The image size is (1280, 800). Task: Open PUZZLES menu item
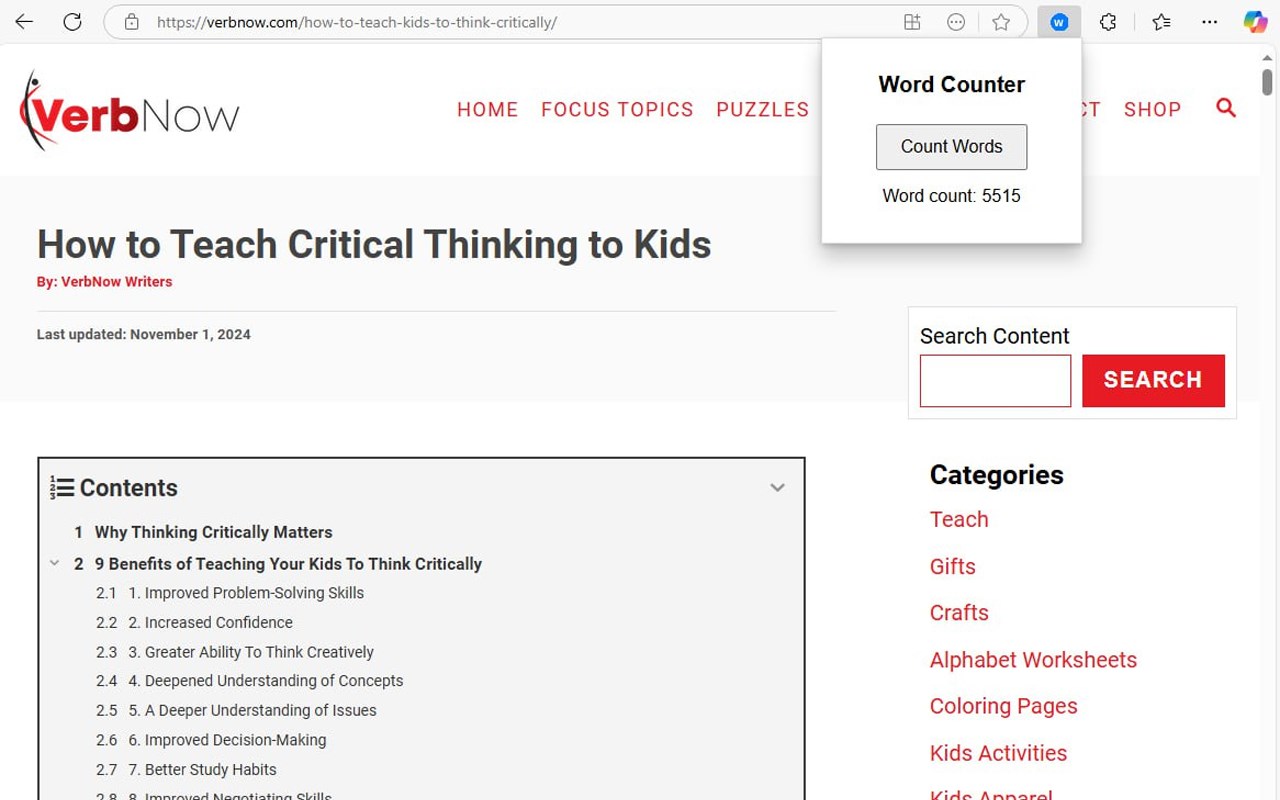tap(763, 110)
